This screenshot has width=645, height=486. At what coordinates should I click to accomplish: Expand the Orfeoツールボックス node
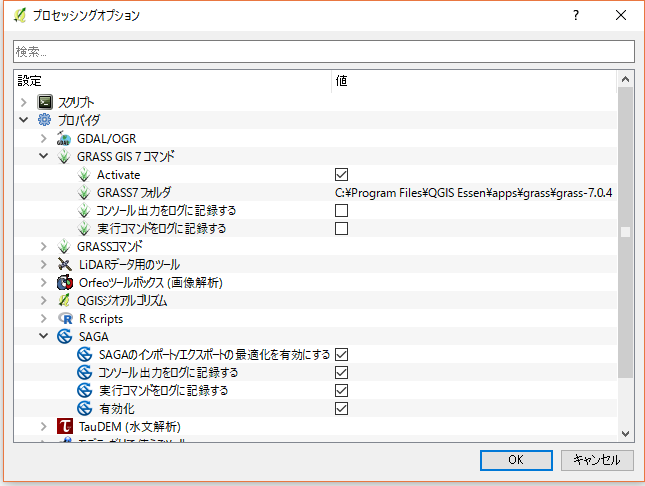tap(44, 282)
